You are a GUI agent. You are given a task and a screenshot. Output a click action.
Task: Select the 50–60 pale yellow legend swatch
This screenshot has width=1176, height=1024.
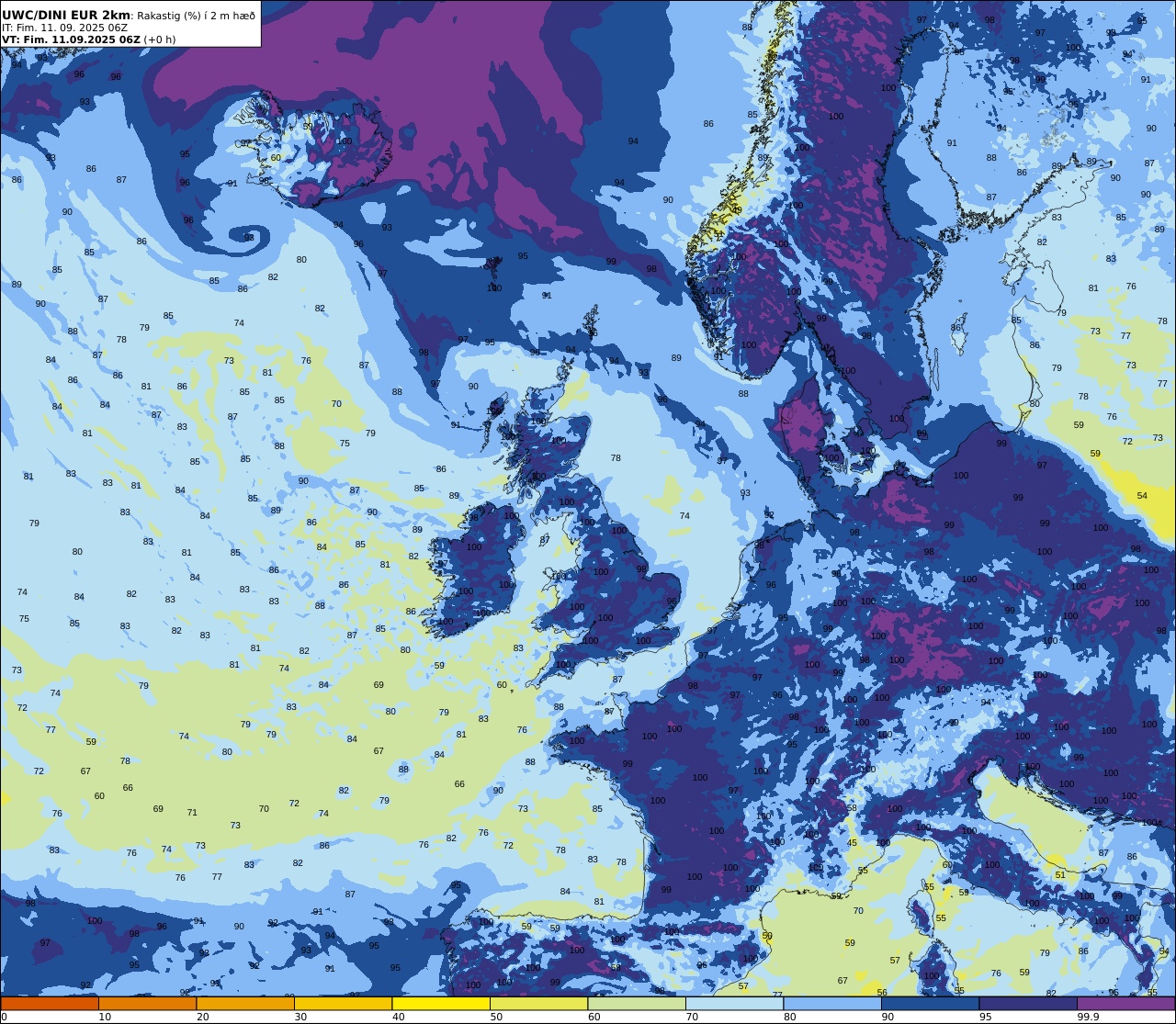[538, 1004]
